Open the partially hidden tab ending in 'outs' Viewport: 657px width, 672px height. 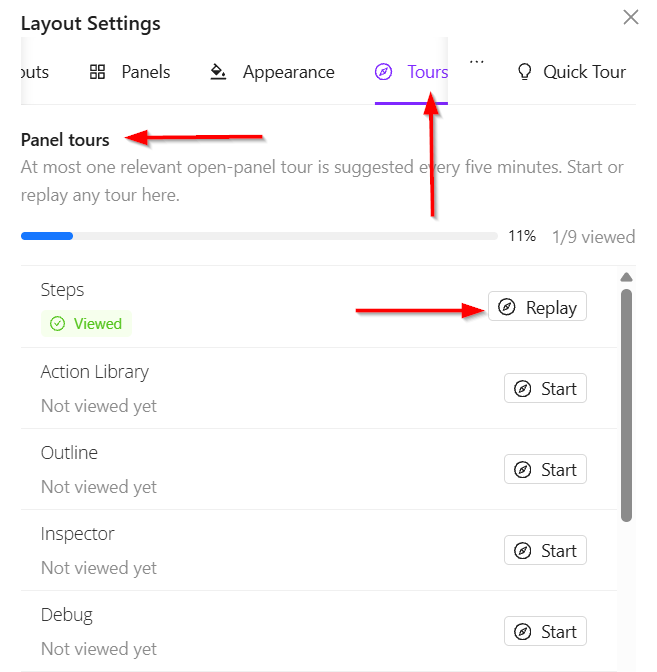(35, 72)
